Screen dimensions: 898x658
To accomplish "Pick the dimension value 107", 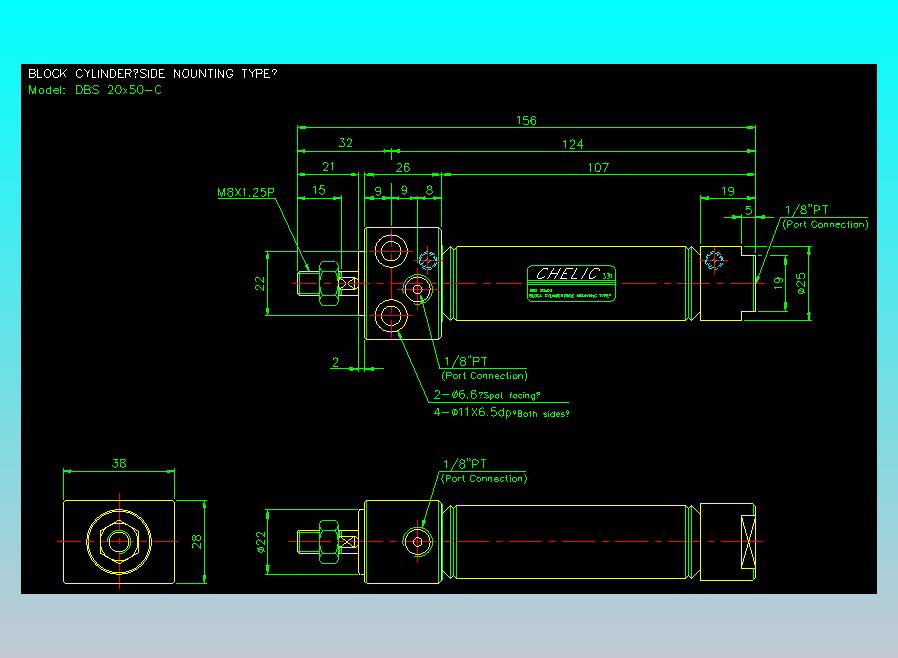I will click(598, 168).
